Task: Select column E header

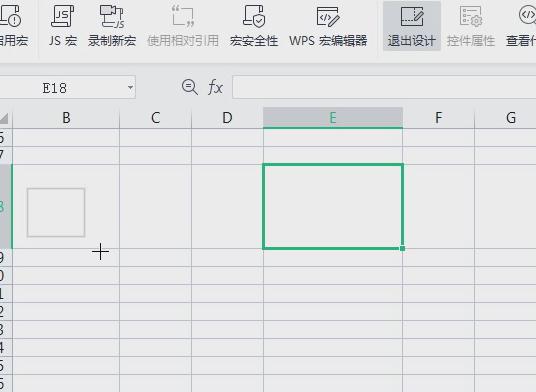Action: [333, 118]
